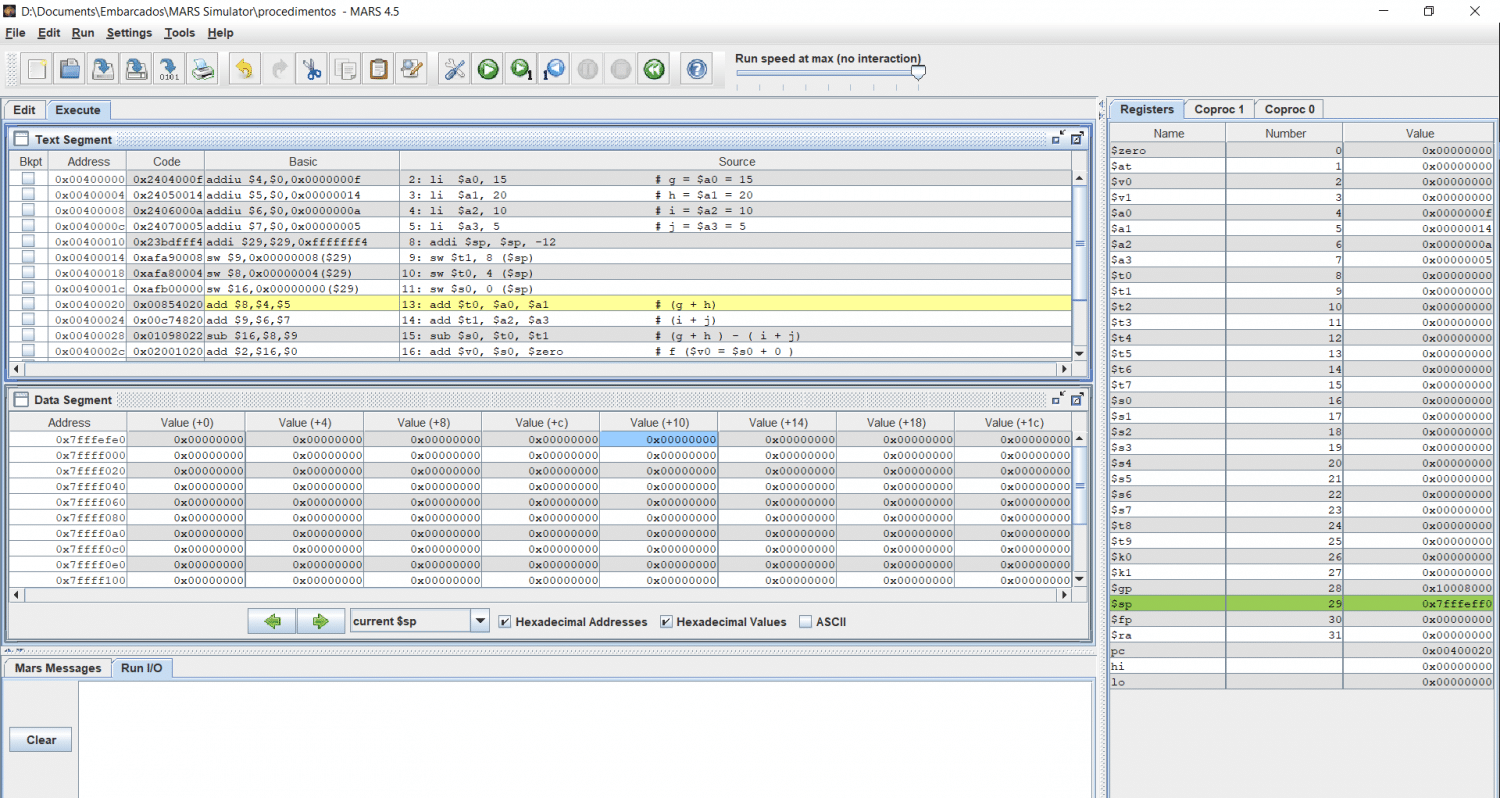Image resolution: width=1500 pixels, height=798 pixels.
Task: Open the File menu
Action: click(15, 33)
